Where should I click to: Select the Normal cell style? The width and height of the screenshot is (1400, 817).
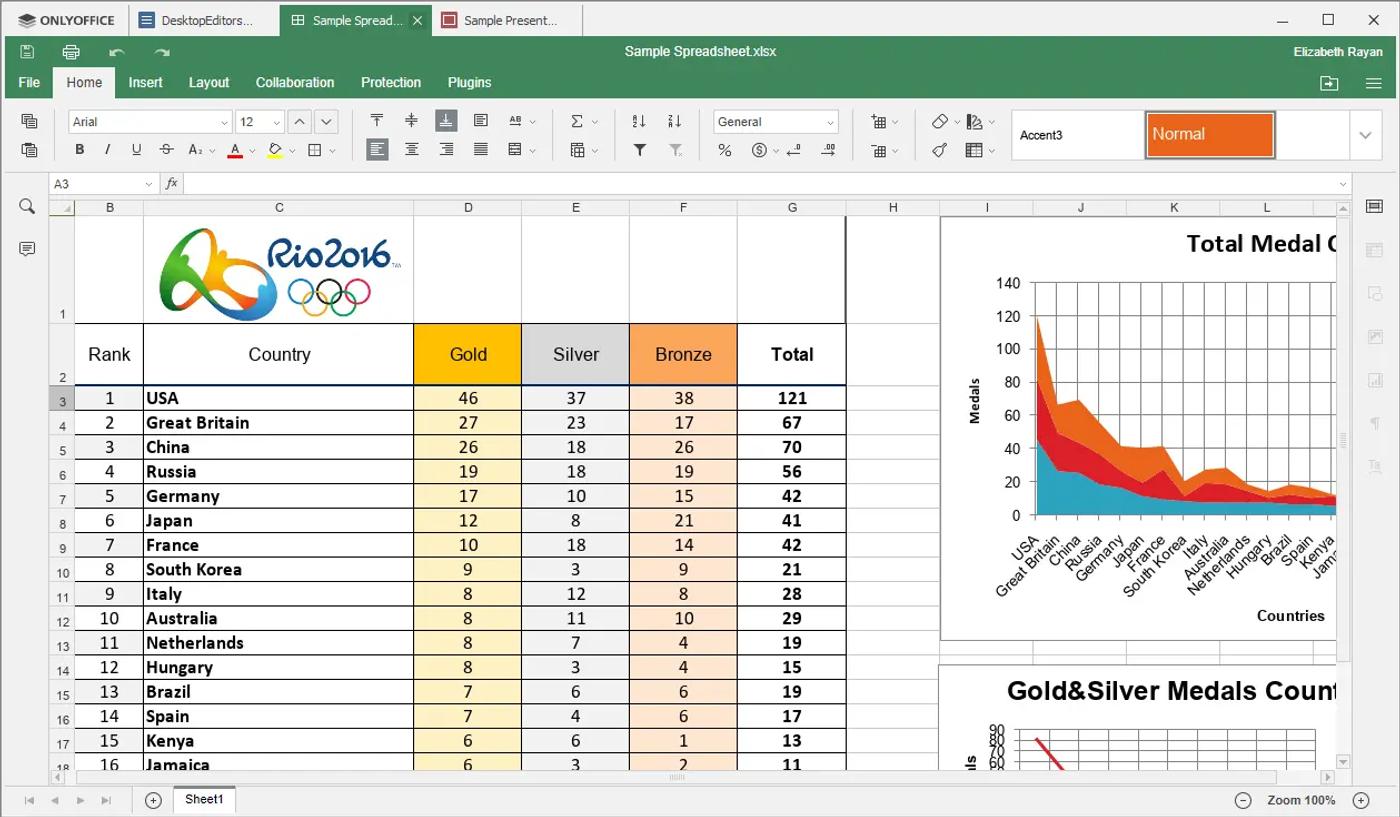coord(1210,134)
